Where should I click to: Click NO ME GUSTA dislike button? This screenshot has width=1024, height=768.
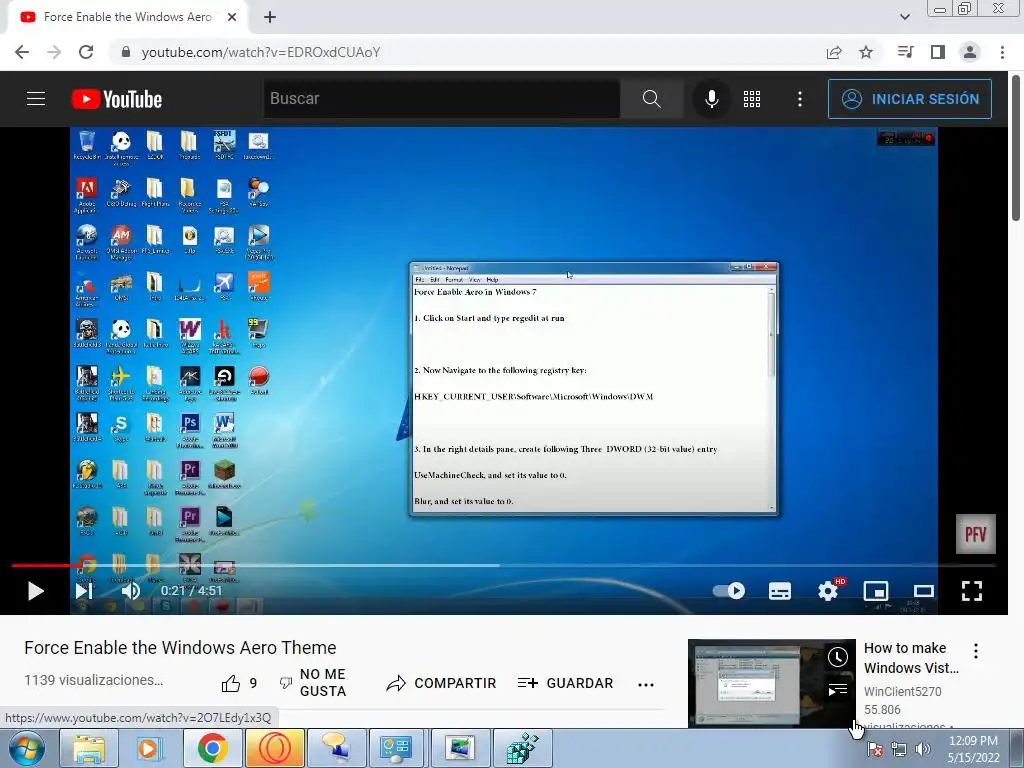313,683
